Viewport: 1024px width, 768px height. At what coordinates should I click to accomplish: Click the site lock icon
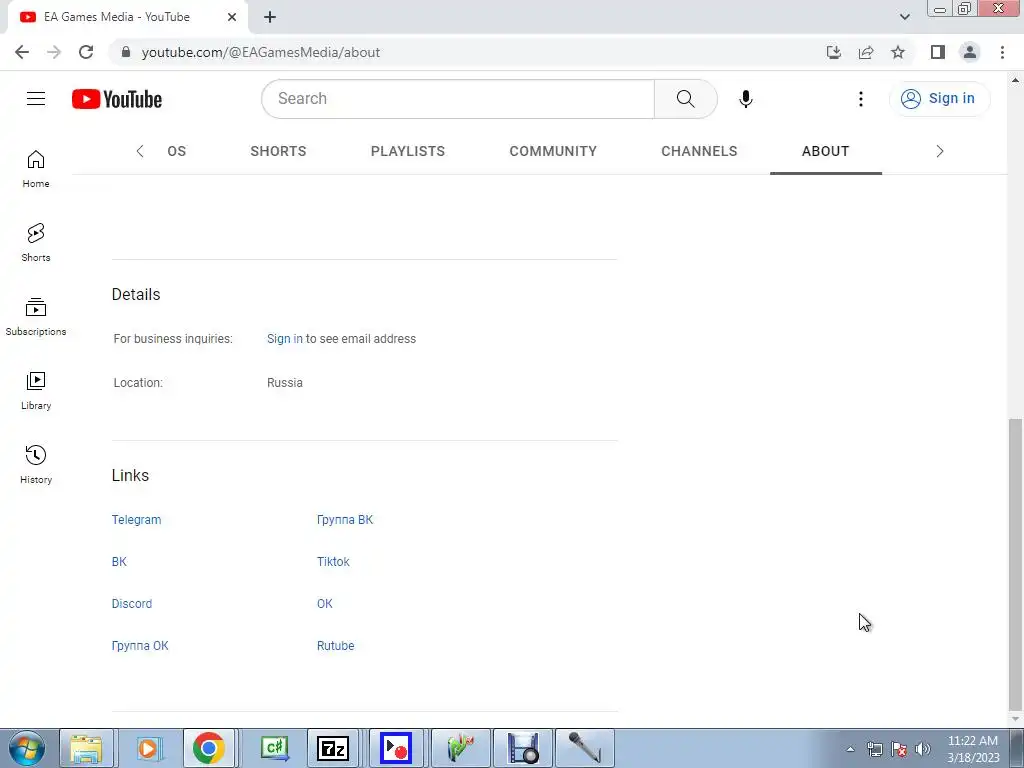(126, 52)
